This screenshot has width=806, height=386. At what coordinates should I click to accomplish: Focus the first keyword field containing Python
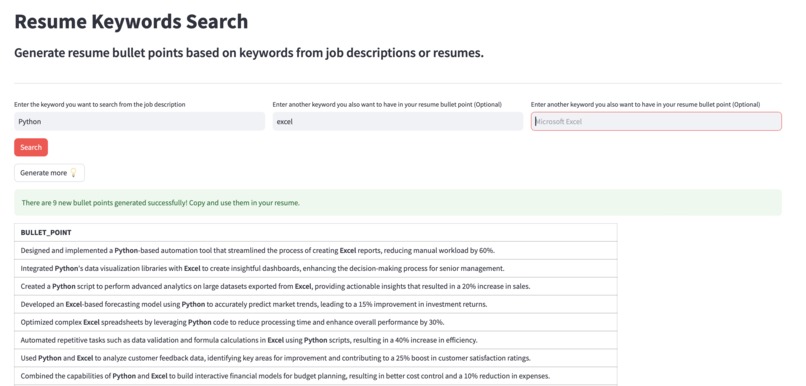139,122
